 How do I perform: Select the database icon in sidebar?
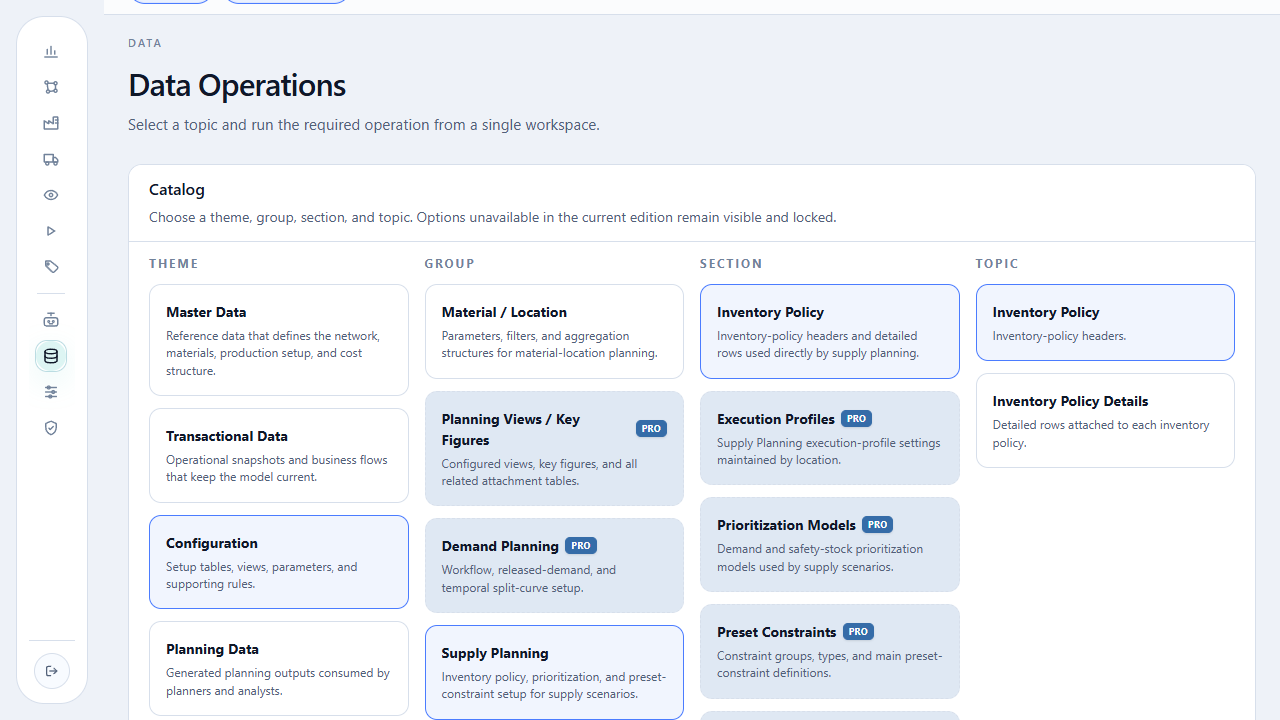tap(51, 356)
